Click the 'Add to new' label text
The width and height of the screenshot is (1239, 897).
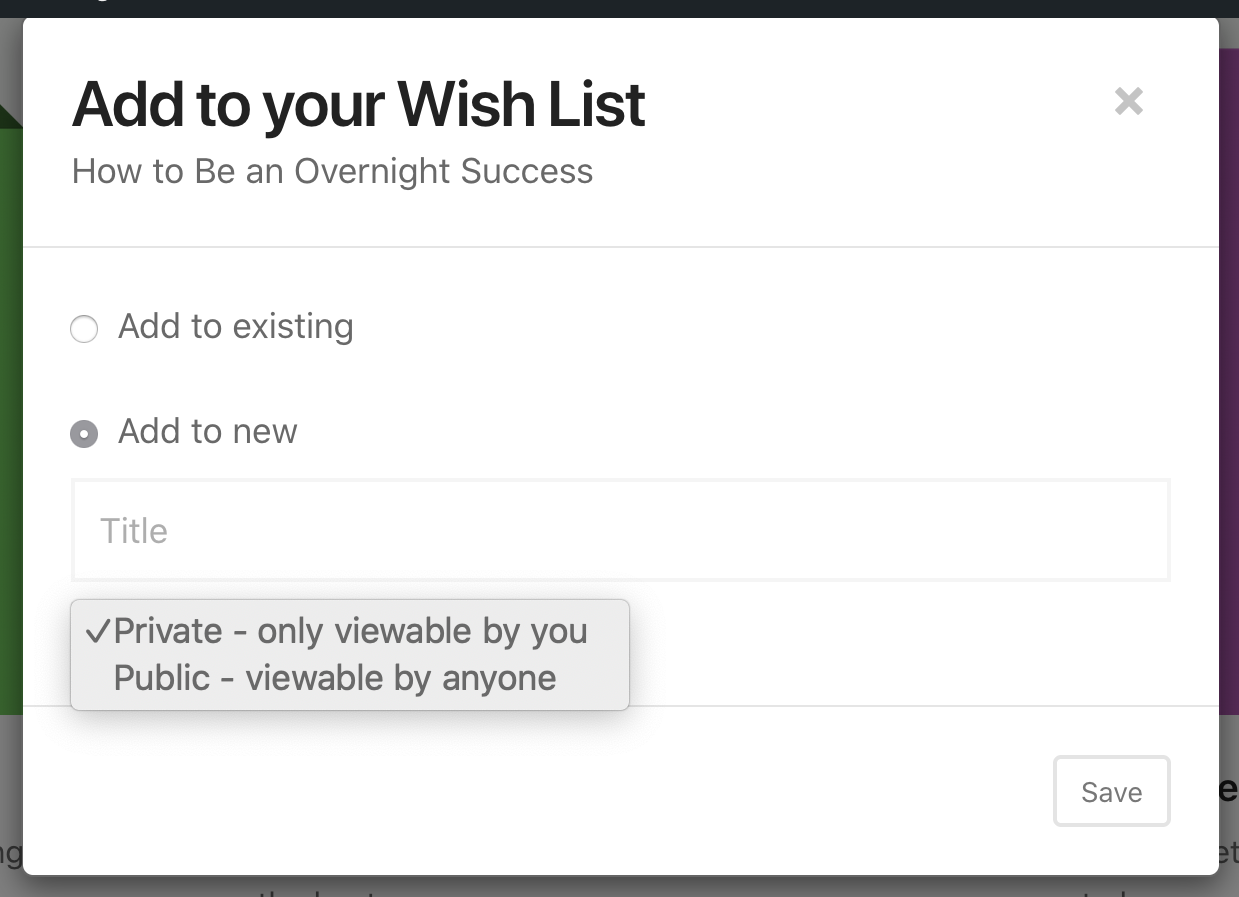(x=207, y=431)
